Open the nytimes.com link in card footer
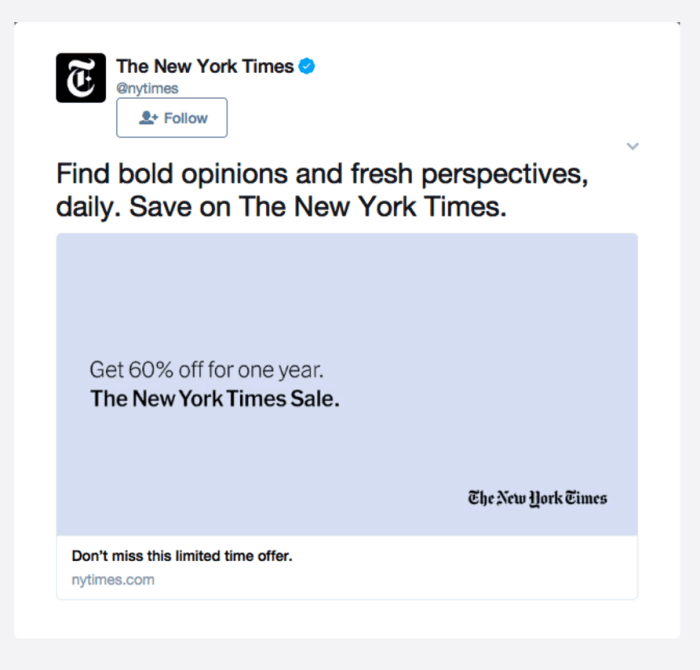700x670 pixels. [113, 579]
